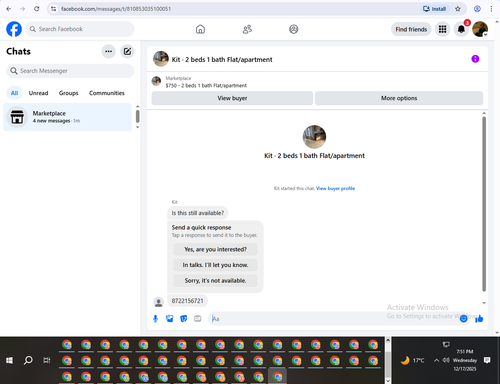This screenshot has height=384, width=500.
Task: Send quick response Sorry, it's not available.
Action: [215, 281]
